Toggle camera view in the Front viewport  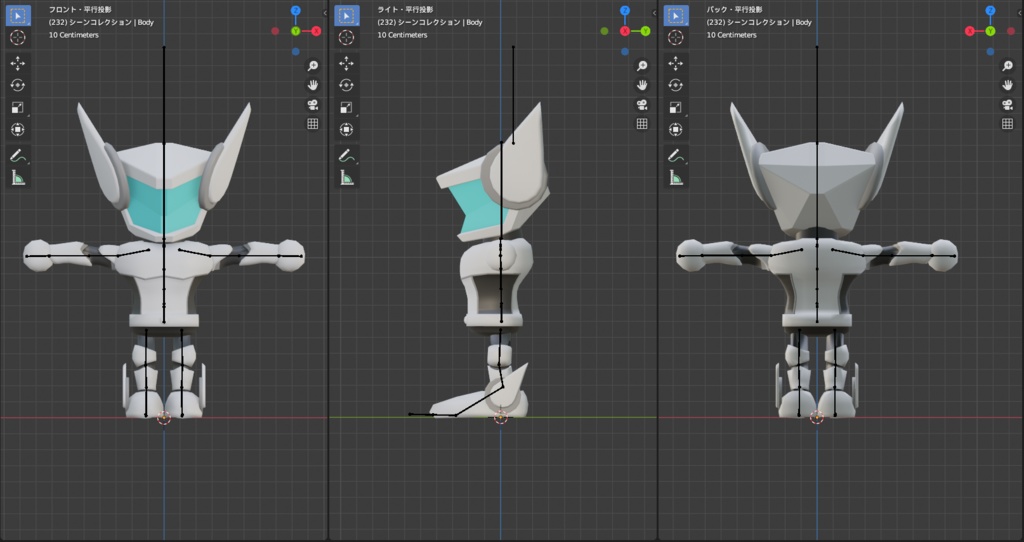[x=313, y=104]
